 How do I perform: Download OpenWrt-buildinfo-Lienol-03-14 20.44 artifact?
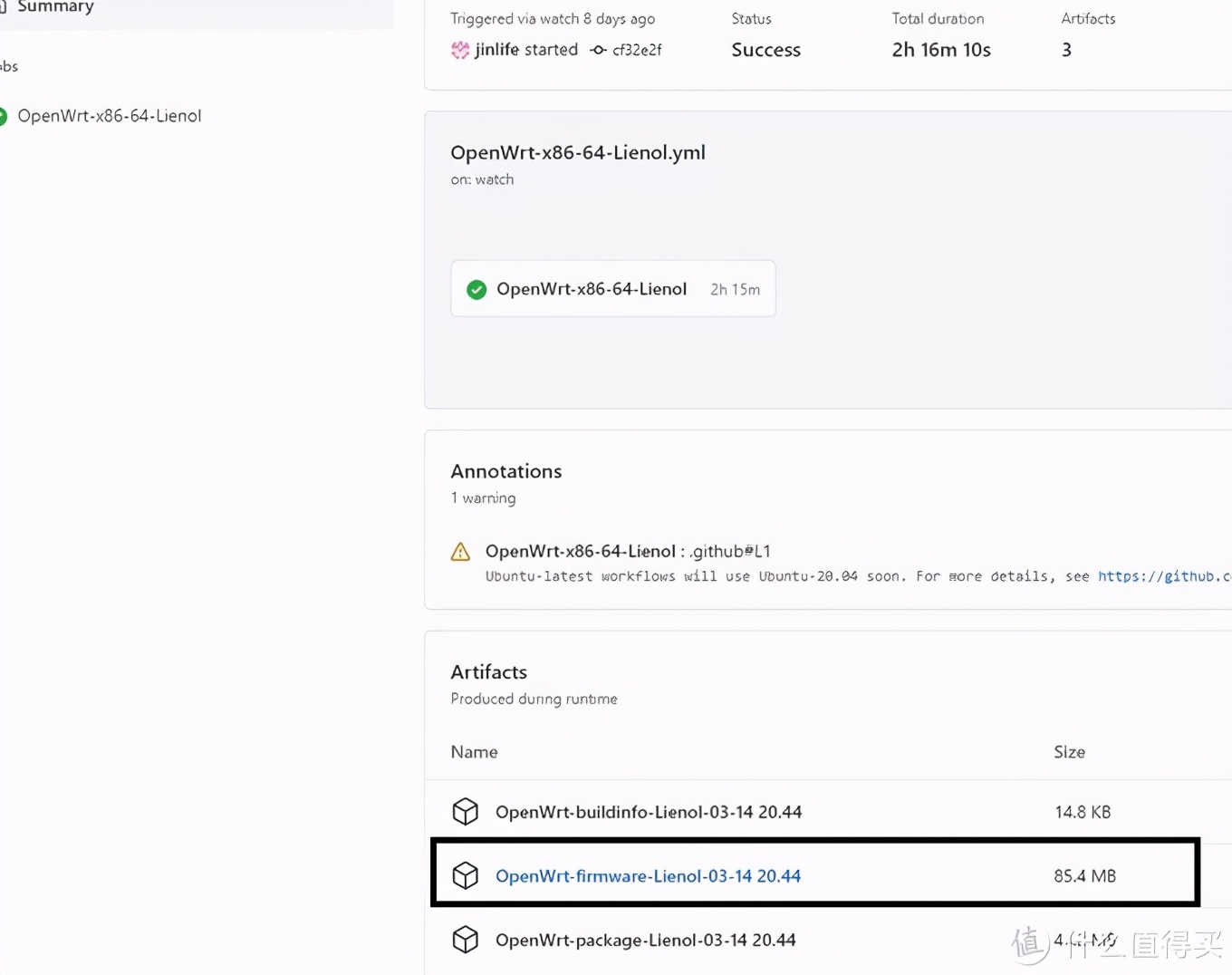point(648,812)
